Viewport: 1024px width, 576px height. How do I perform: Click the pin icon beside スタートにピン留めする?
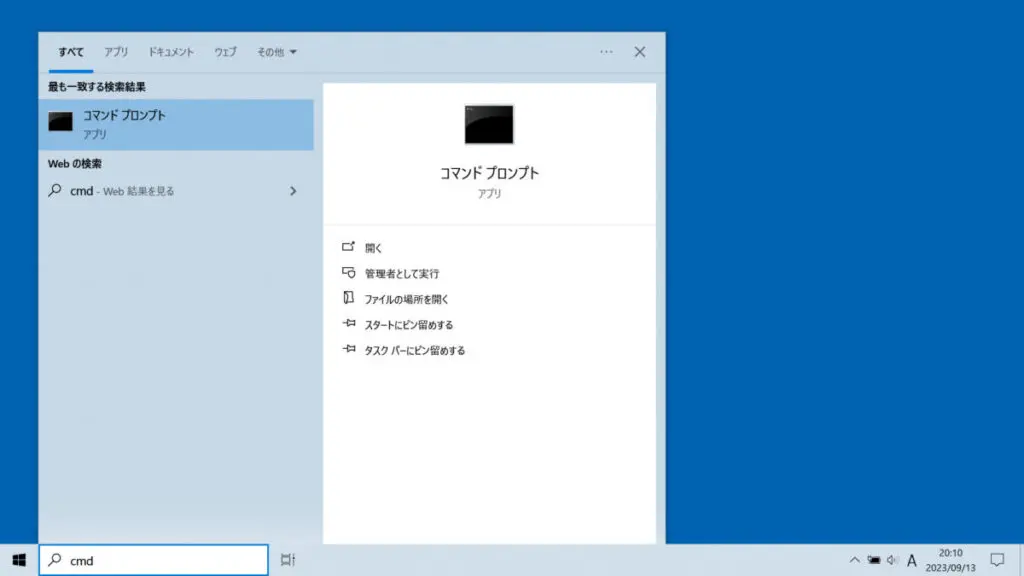349,323
